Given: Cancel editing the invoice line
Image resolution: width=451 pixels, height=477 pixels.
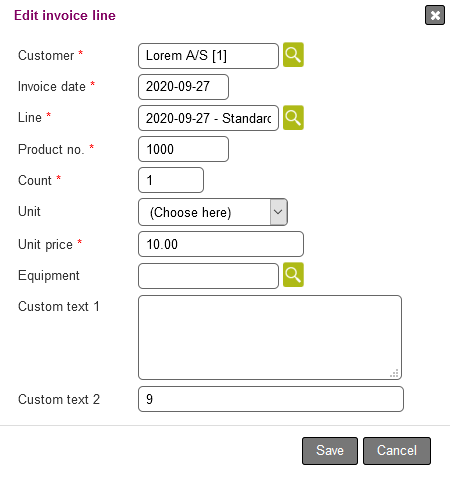Looking at the screenshot, I should [x=397, y=451].
